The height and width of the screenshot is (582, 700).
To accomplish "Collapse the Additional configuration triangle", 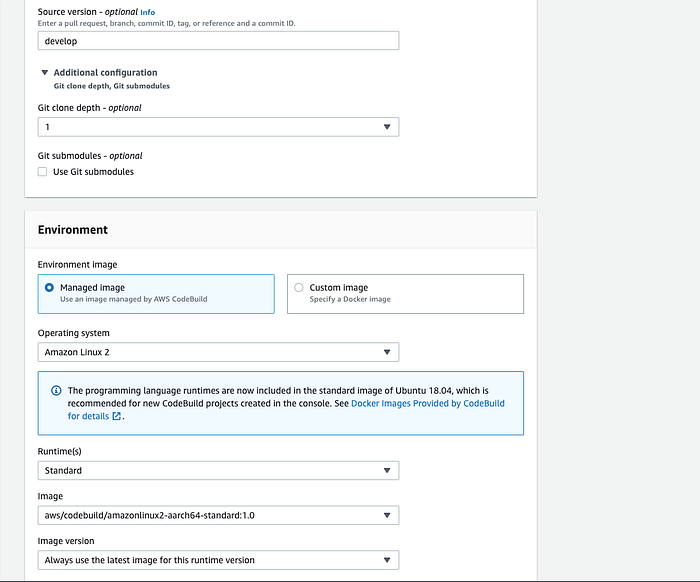I will pos(45,72).
